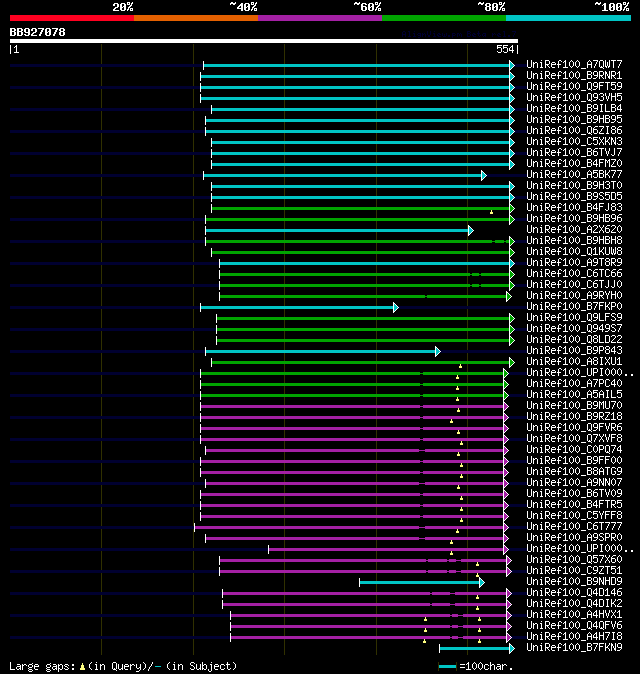Click label UniRef100_C9ZT51

tap(574, 571)
